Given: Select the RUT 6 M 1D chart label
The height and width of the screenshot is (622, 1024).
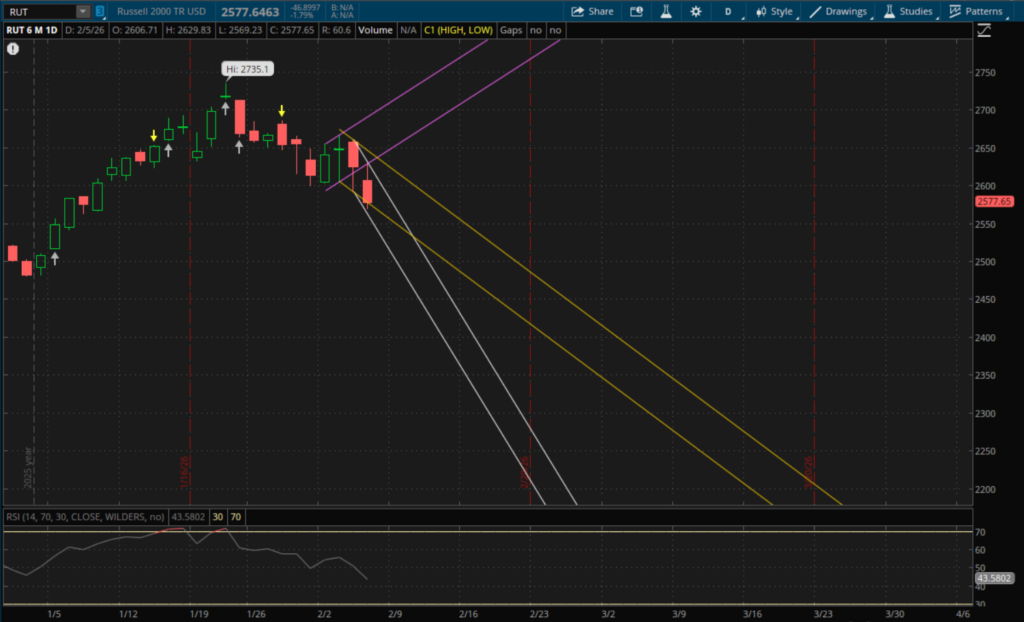Looking at the screenshot, I should pyautogui.click(x=32, y=31).
